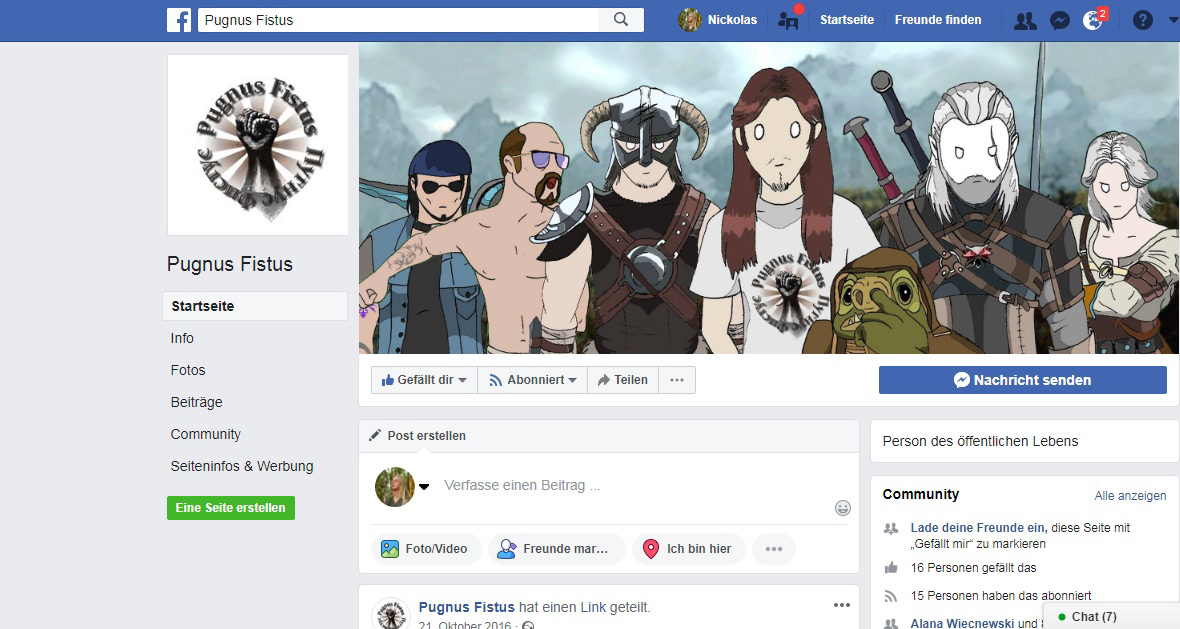
Task: Click Freunde markieren button
Action: pos(556,548)
